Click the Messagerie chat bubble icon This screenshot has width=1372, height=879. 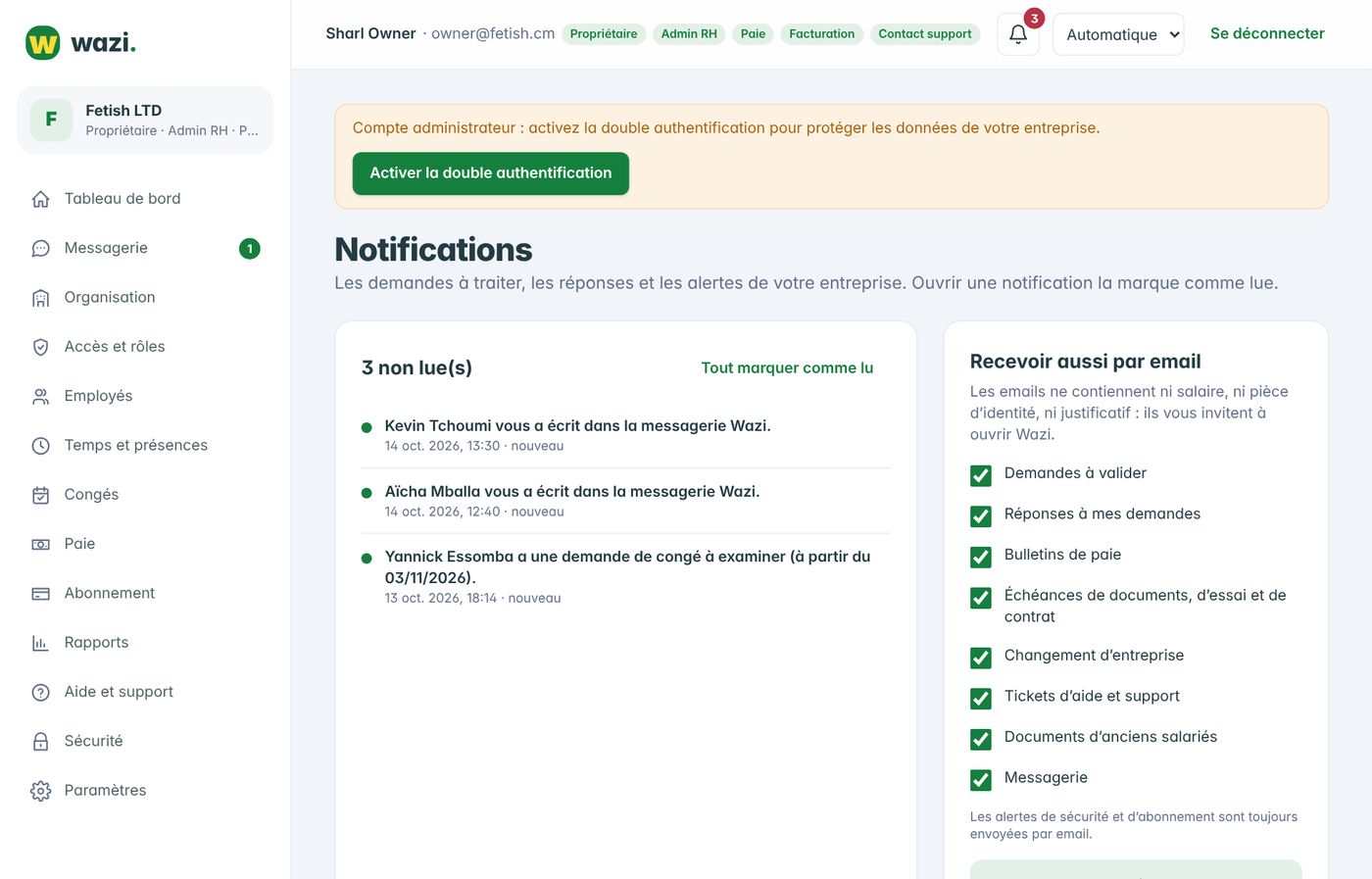[40, 249]
